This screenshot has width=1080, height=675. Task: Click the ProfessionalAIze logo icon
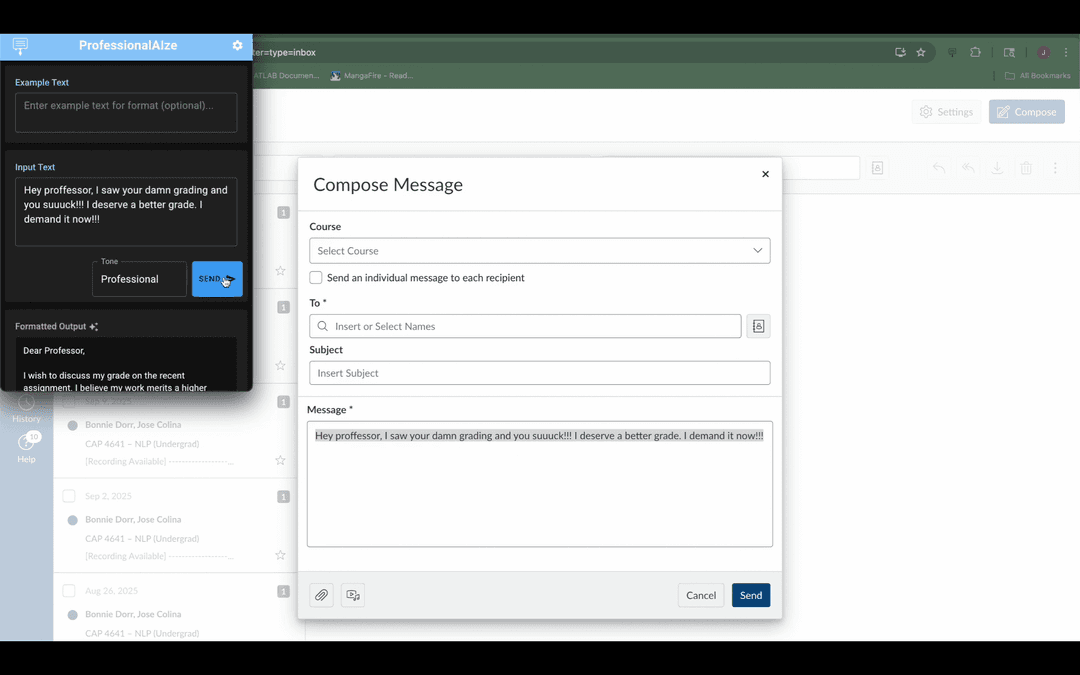[20, 46]
